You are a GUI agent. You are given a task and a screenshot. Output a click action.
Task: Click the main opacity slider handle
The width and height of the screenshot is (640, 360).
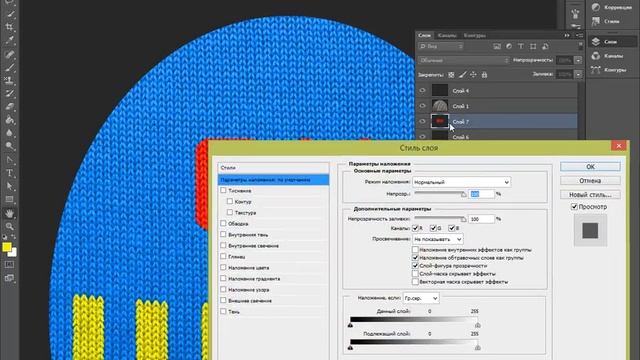(464, 194)
